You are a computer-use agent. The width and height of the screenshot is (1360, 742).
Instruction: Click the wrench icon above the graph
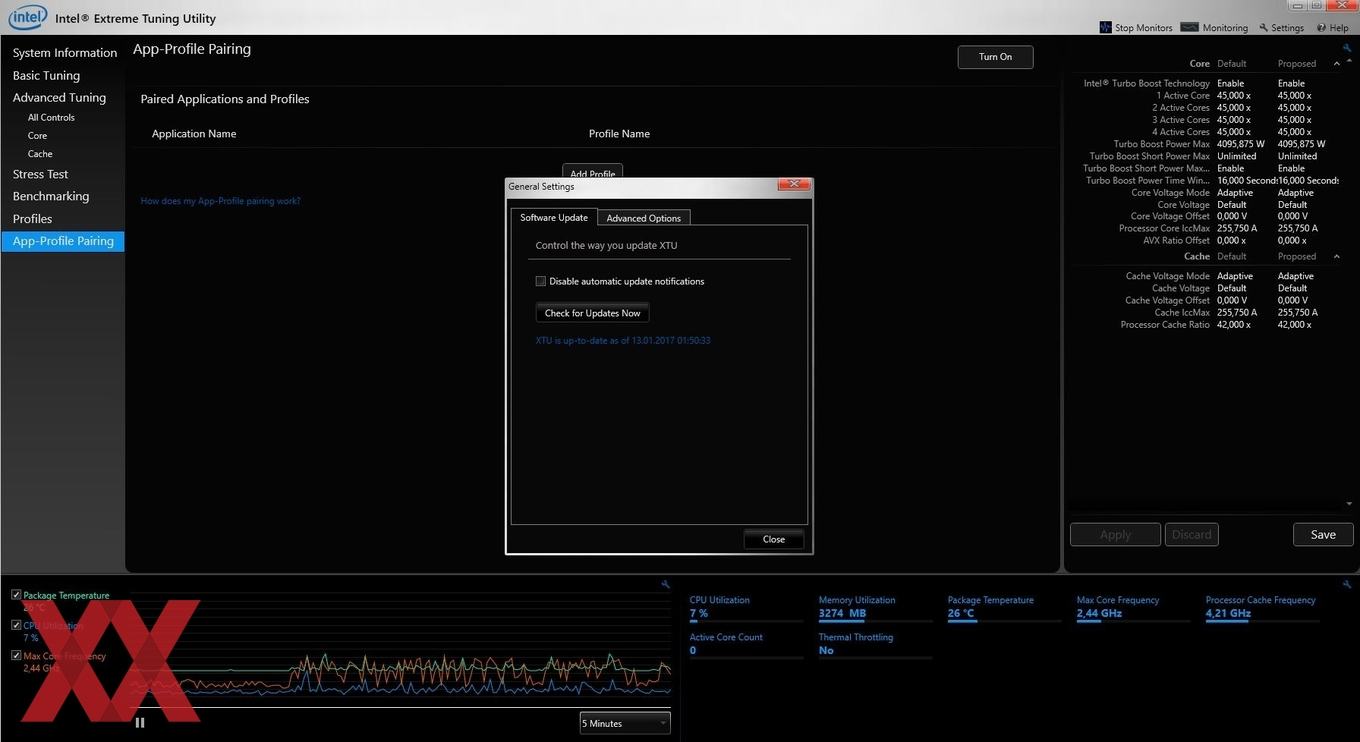tap(666, 584)
